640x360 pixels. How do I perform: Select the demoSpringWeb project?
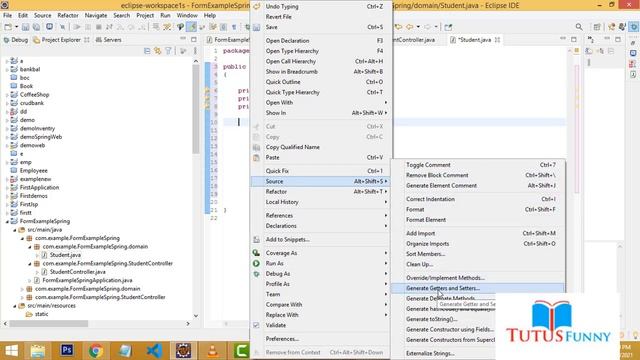coord(41,137)
